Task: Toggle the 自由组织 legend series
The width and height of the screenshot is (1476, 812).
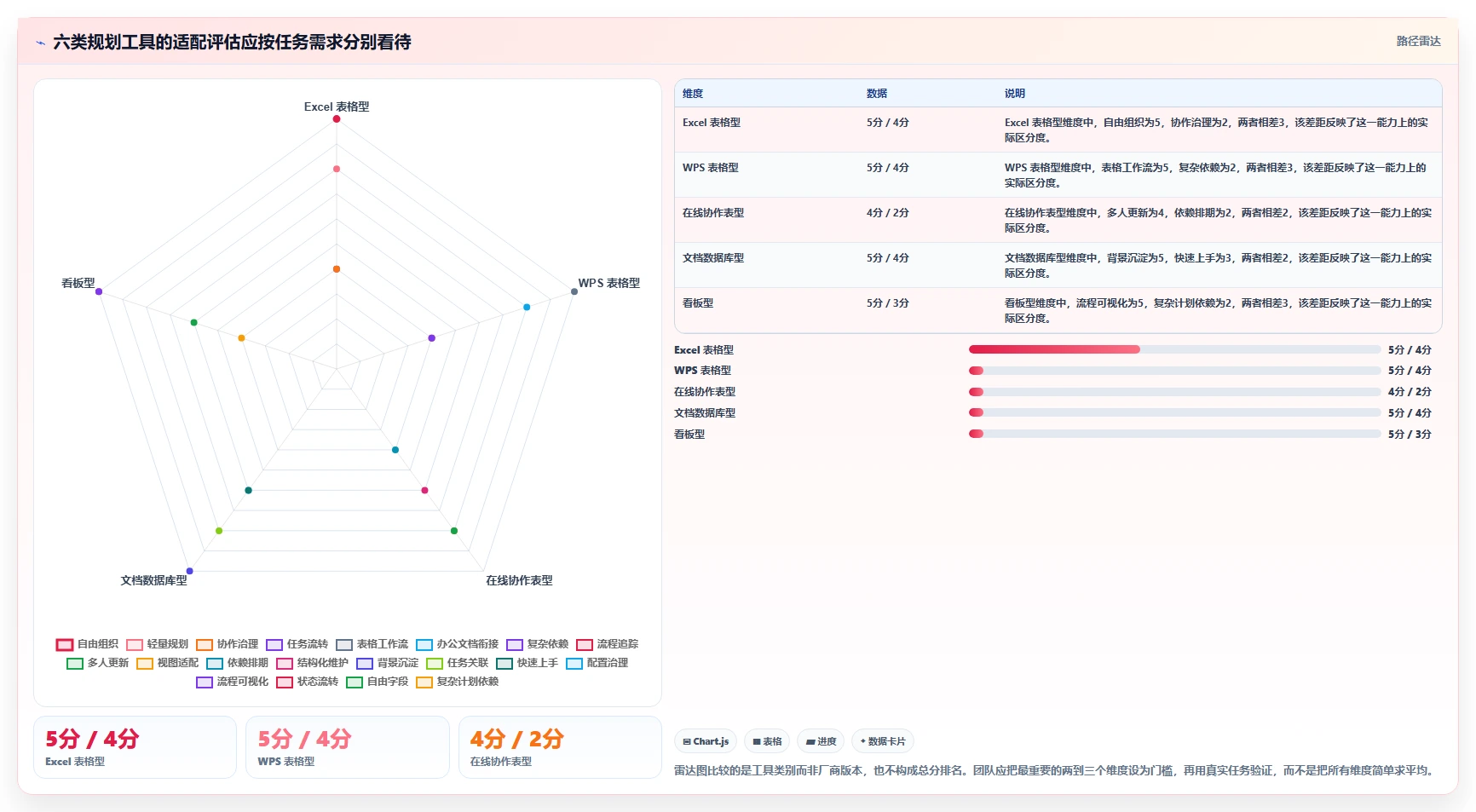Action: tap(87, 644)
